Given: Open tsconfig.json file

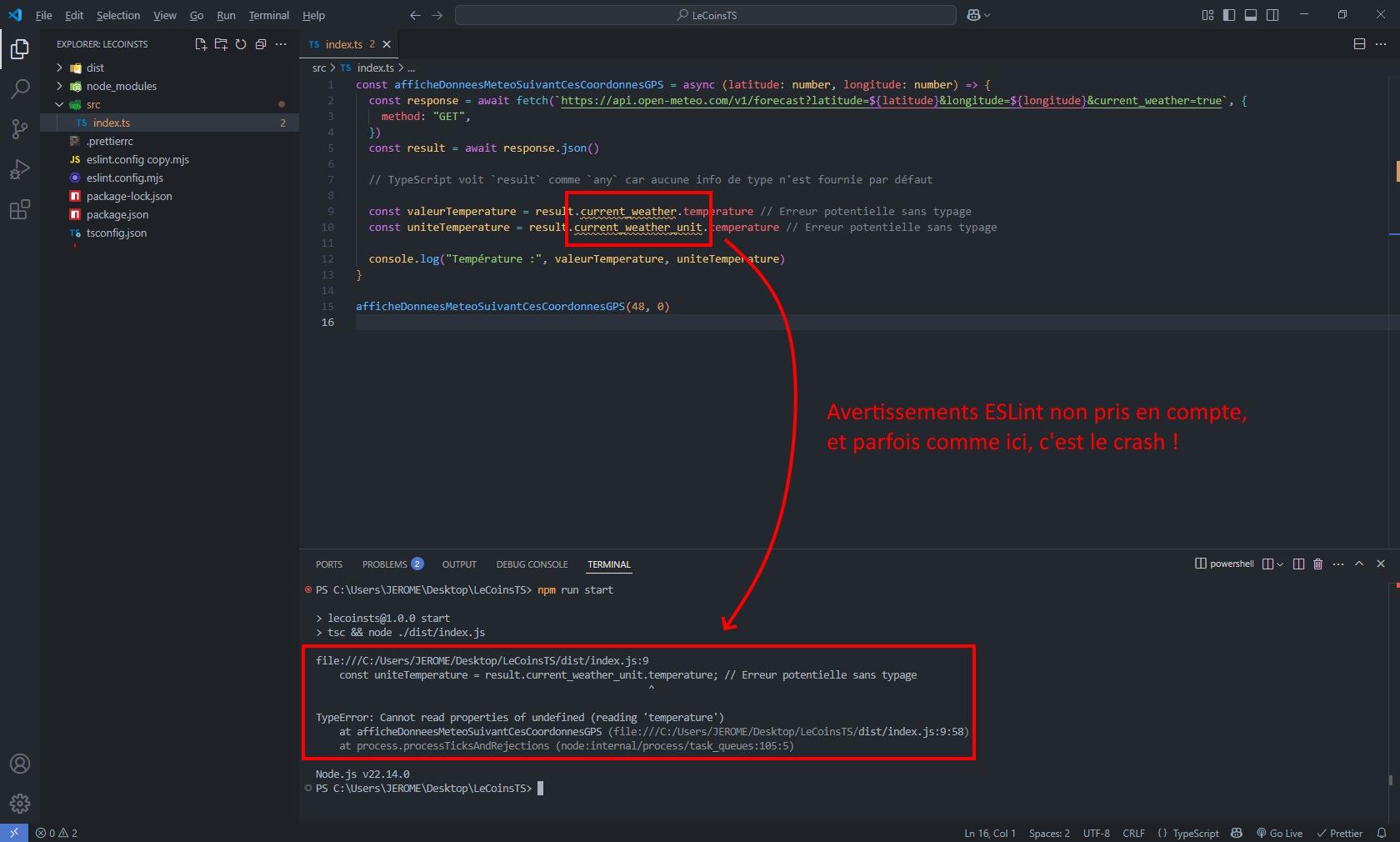Looking at the screenshot, I should (x=169, y=233).
